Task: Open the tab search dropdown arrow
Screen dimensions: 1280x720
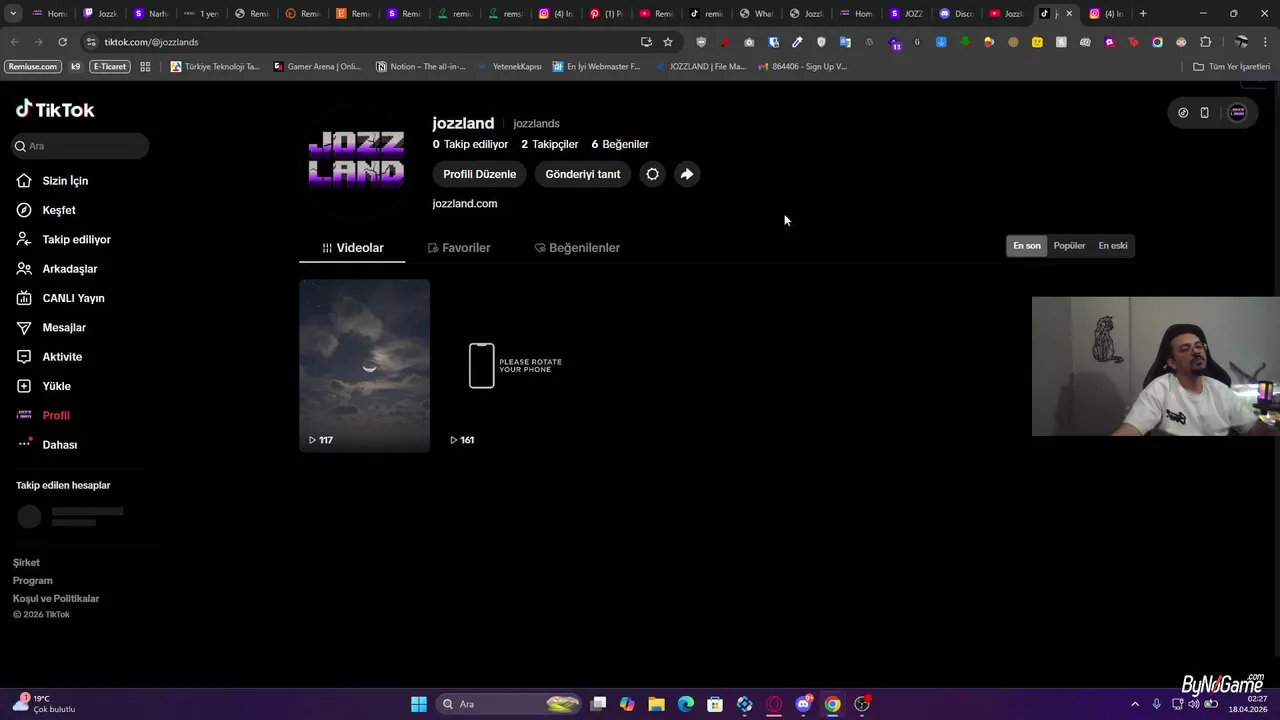Action: pyautogui.click(x=13, y=14)
